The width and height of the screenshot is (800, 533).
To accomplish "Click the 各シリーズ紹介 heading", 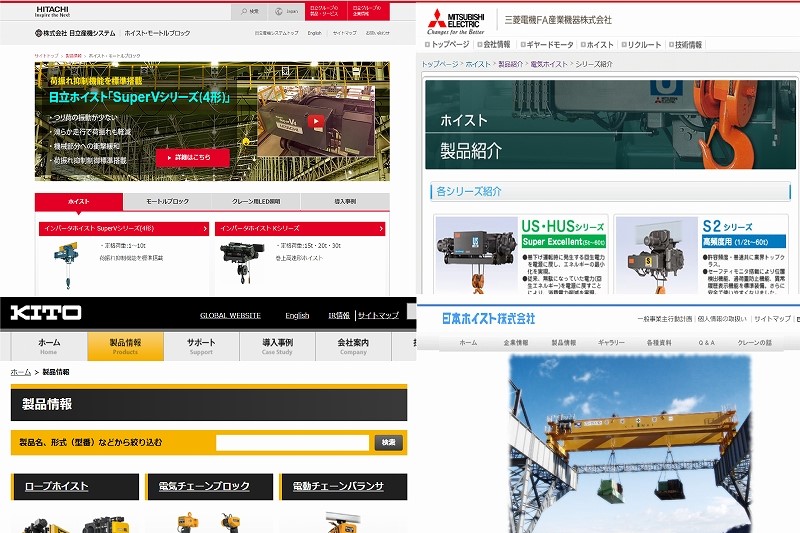I will (x=468, y=191).
